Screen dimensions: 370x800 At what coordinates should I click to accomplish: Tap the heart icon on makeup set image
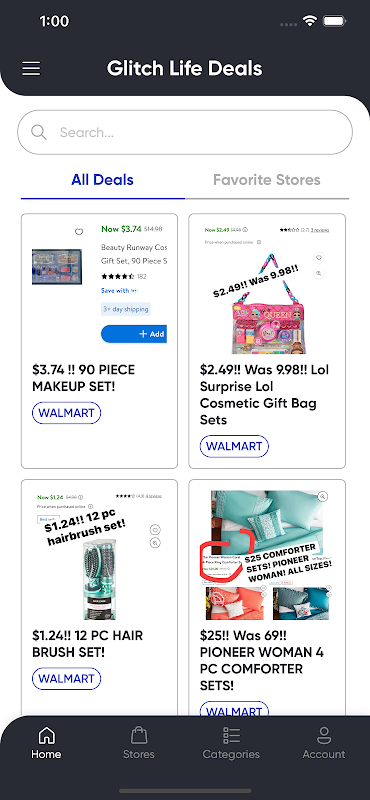coord(79,232)
